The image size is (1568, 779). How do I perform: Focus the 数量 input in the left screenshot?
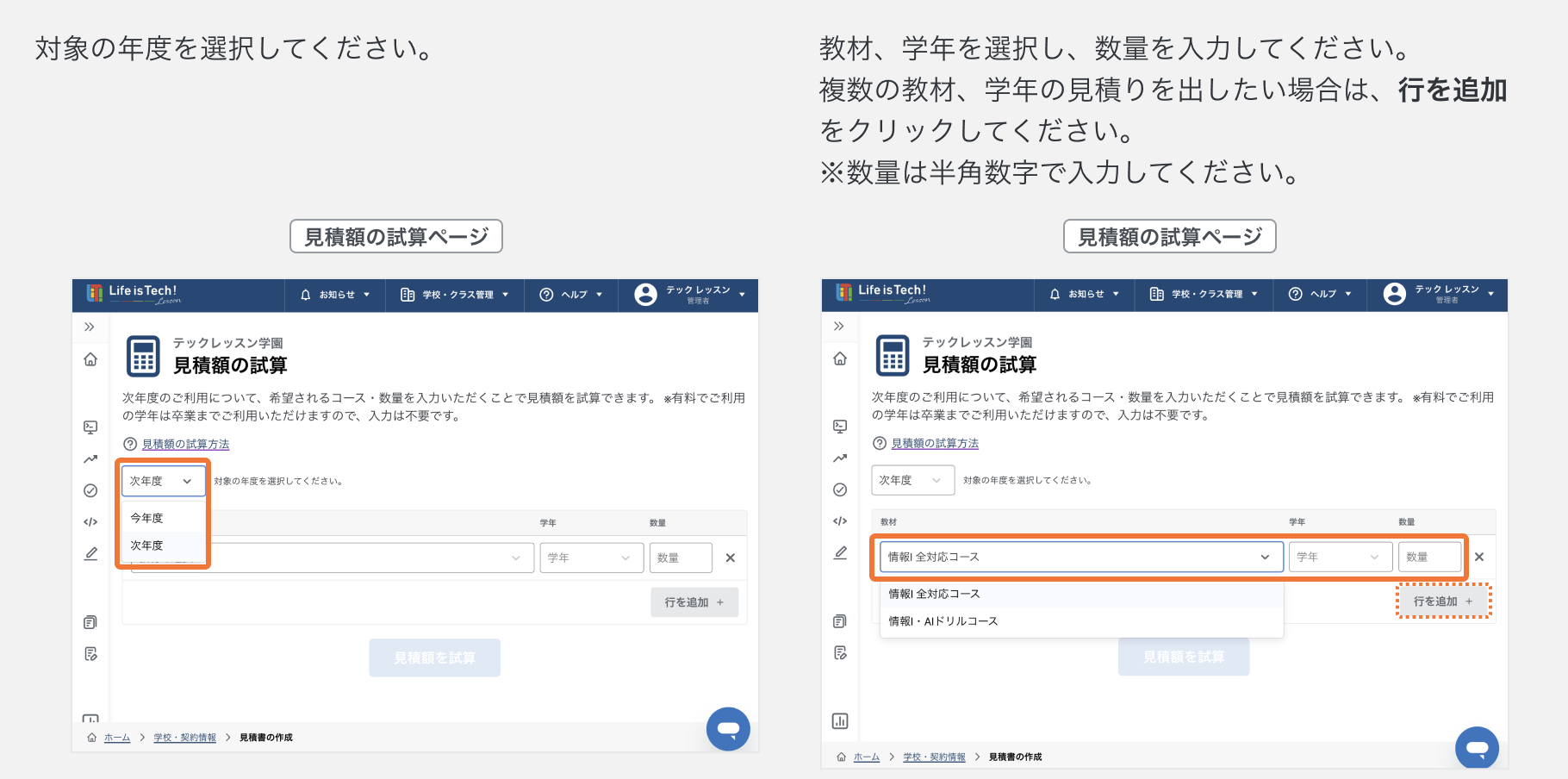(681, 558)
